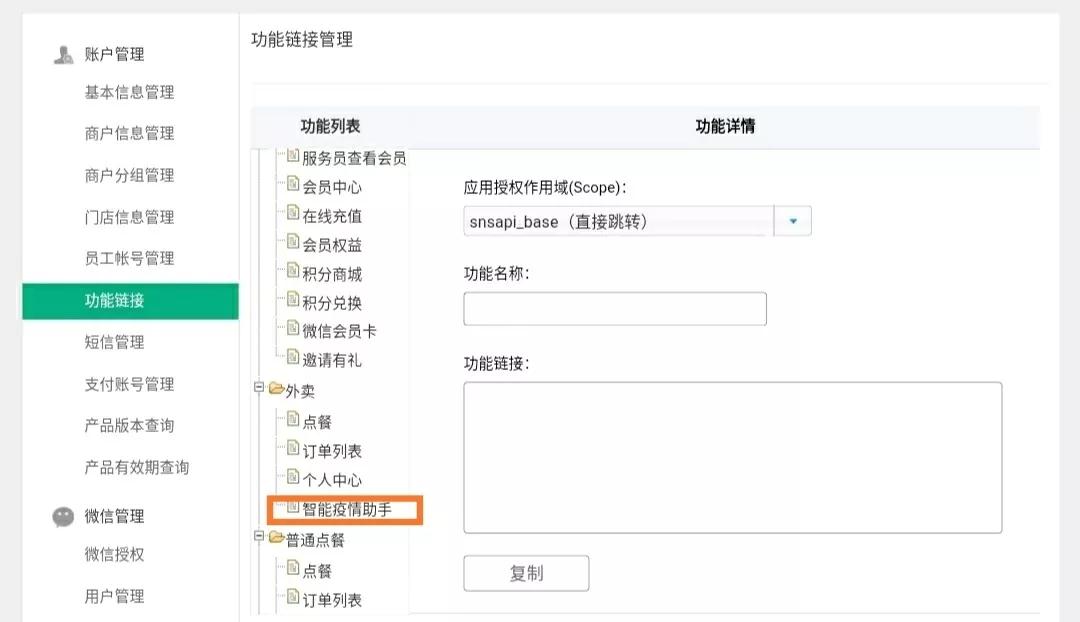Select 在线充值 tree item
1080x622 pixels.
[332, 216]
